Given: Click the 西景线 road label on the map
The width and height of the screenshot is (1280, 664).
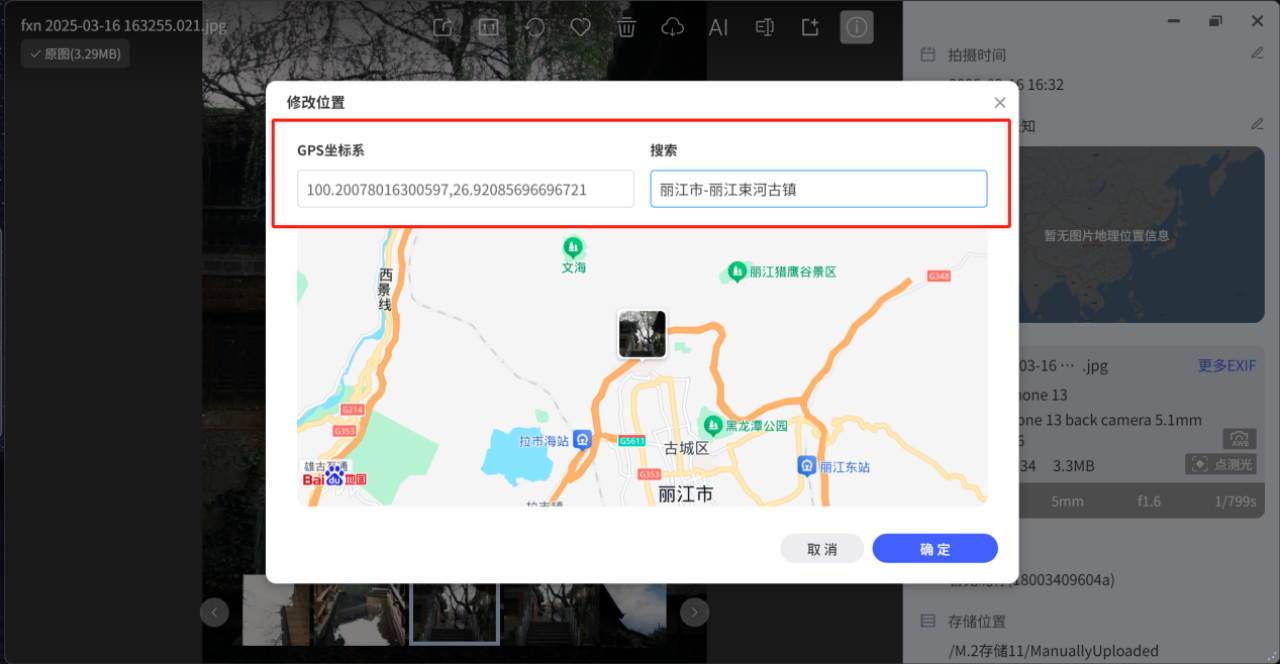Looking at the screenshot, I should click(x=385, y=289).
